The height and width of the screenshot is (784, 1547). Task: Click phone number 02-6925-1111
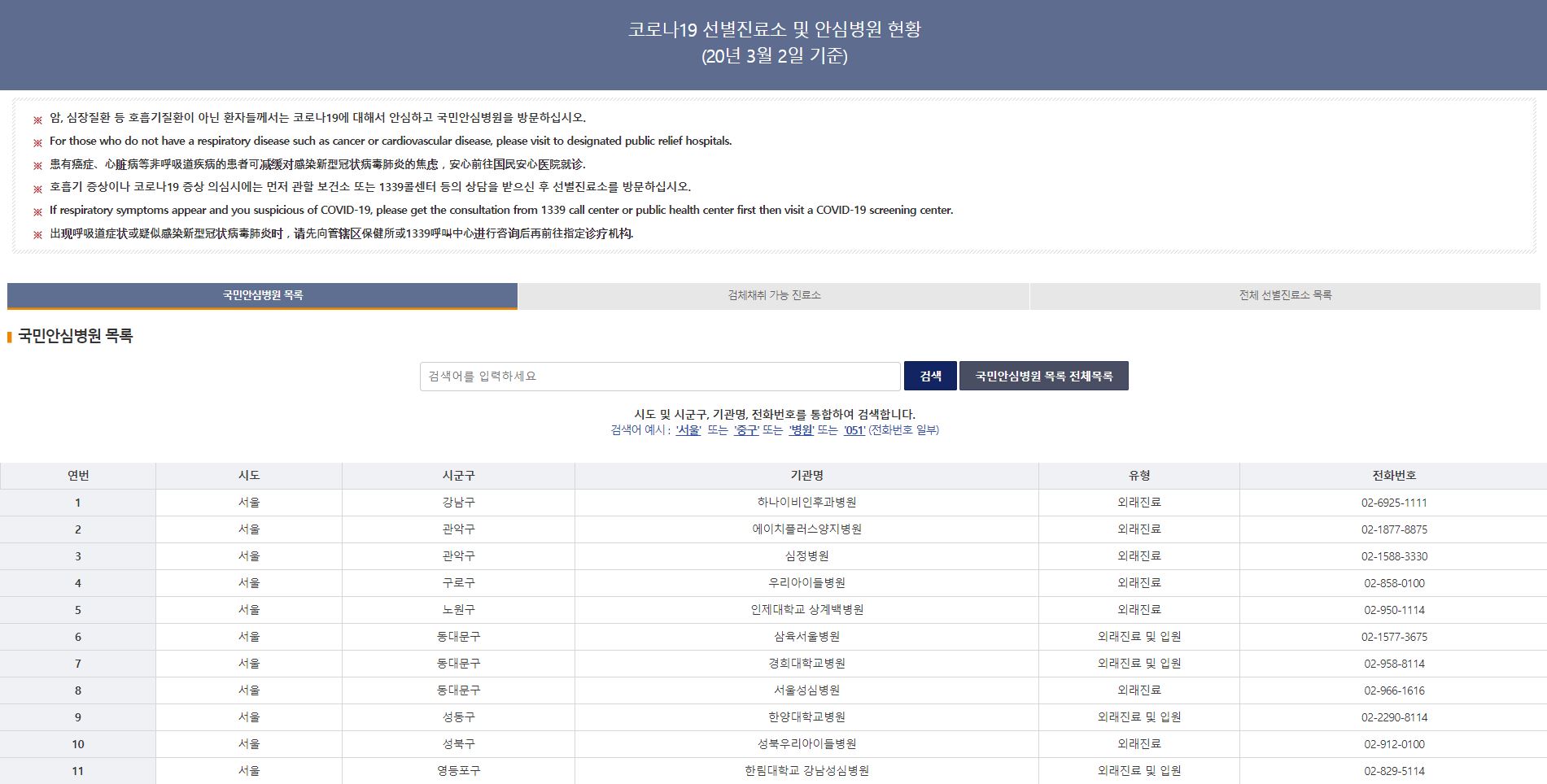pyautogui.click(x=1394, y=503)
